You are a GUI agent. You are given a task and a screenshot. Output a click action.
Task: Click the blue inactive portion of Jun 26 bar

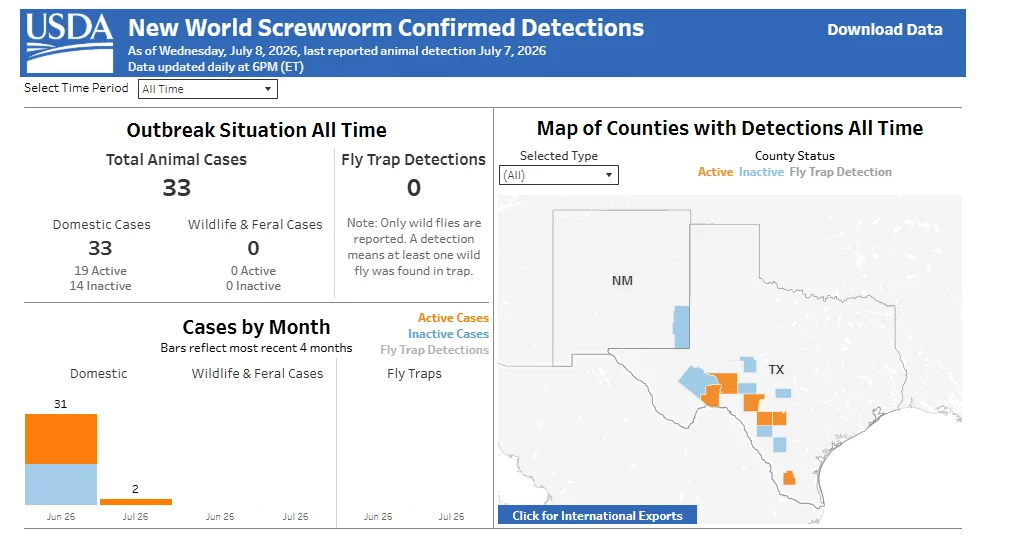click(61, 485)
